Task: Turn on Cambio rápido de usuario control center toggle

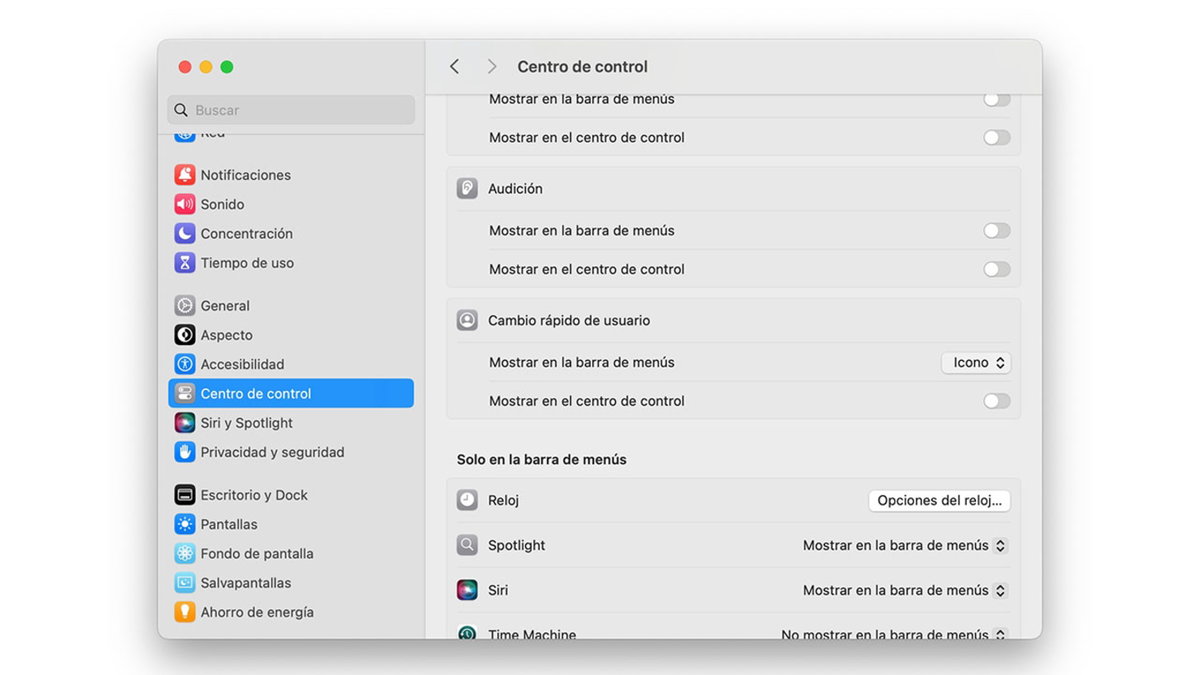Action: [x=996, y=401]
